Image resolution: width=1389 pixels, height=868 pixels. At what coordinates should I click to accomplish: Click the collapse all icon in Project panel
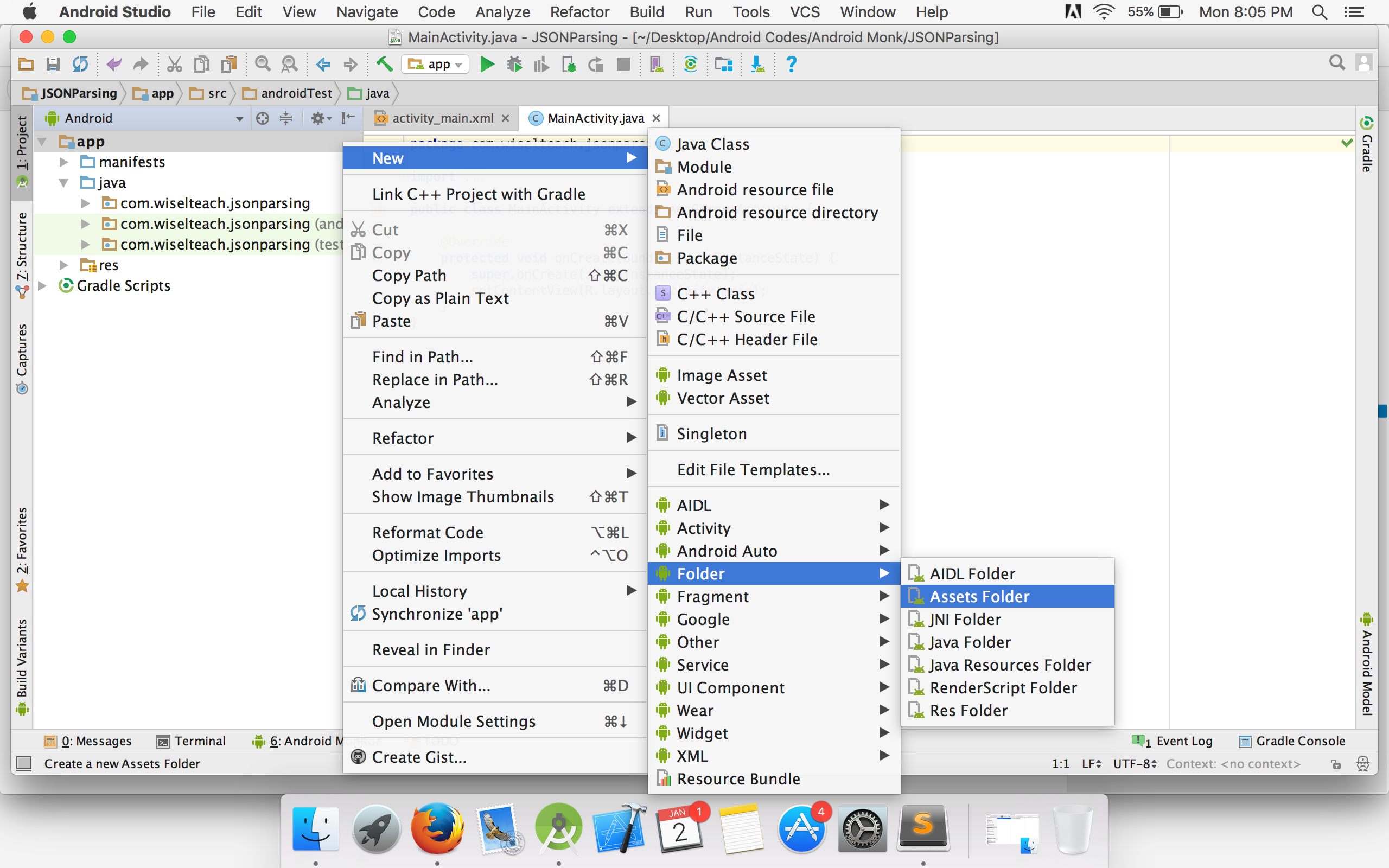click(286, 118)
